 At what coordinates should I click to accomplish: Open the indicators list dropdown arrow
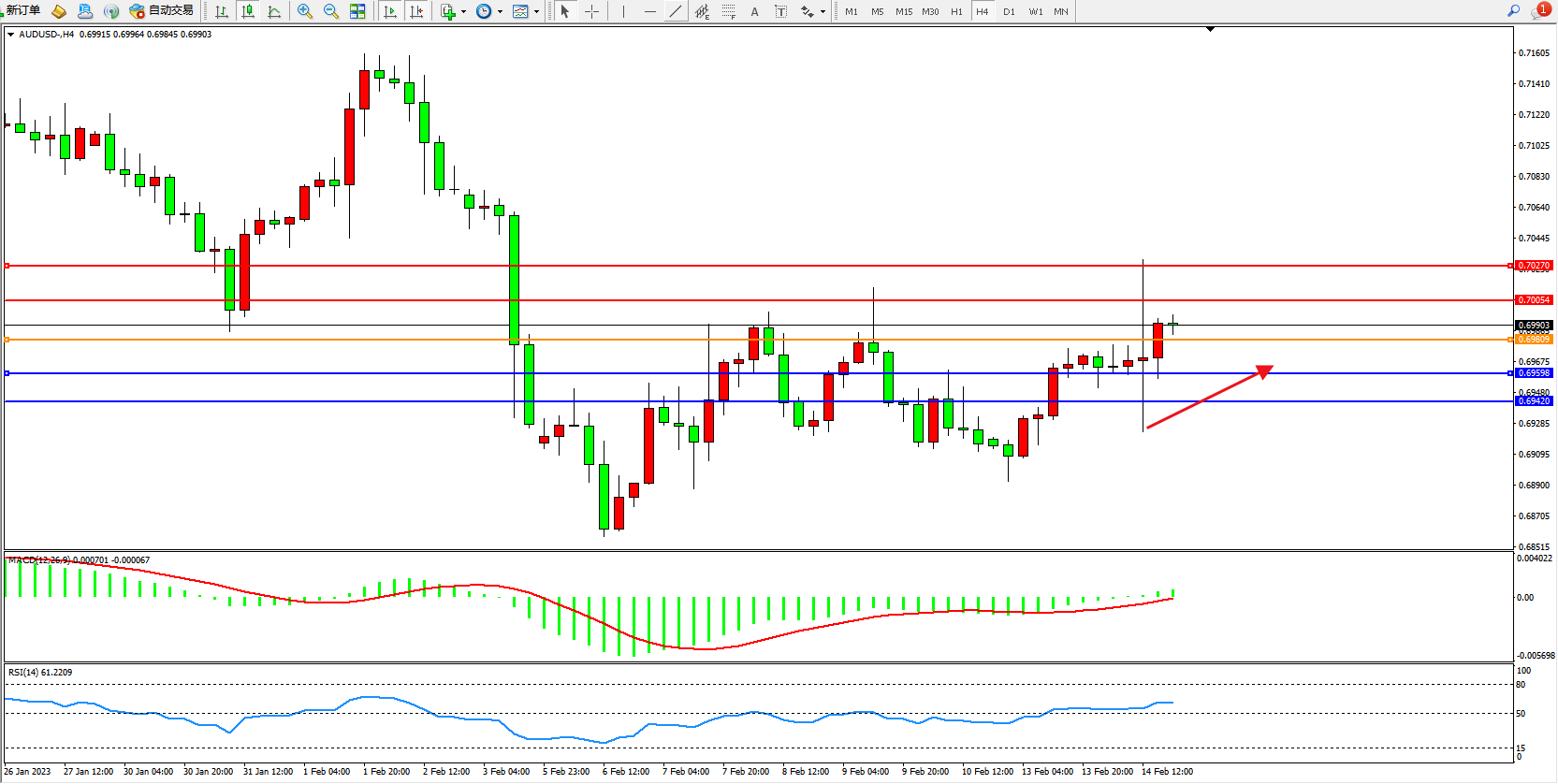pyautogui.click(x=463, y=12)
